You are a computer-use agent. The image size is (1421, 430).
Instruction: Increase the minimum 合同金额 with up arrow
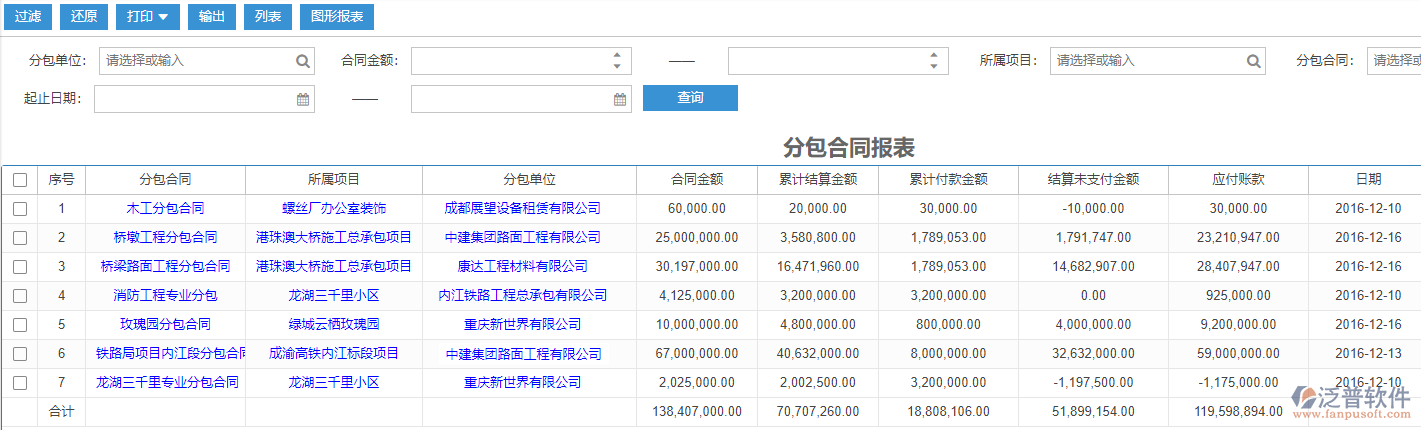pyautogui.click(x=616, y=55)
